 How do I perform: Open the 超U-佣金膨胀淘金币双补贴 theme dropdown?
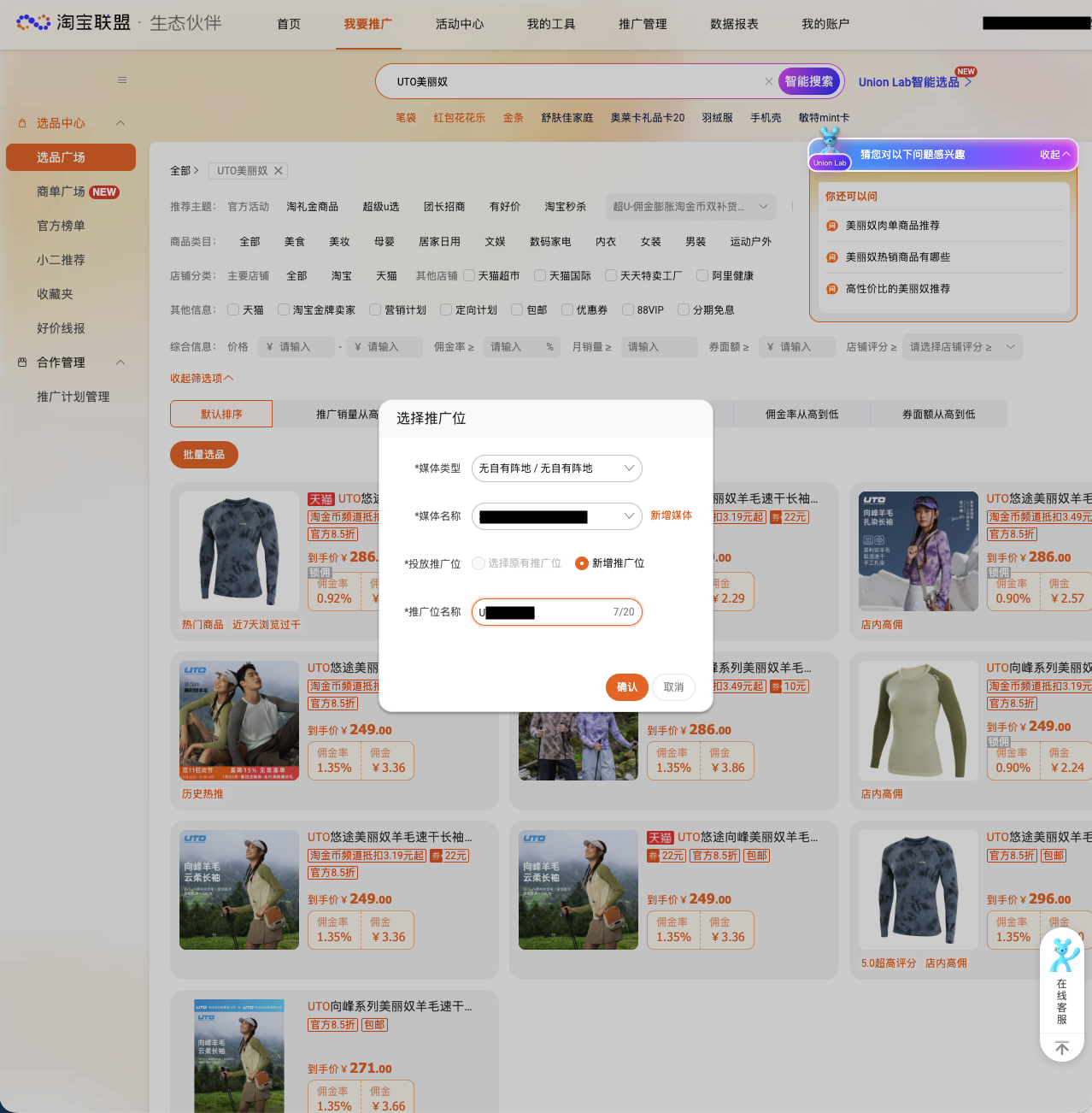tap(690, 206)
